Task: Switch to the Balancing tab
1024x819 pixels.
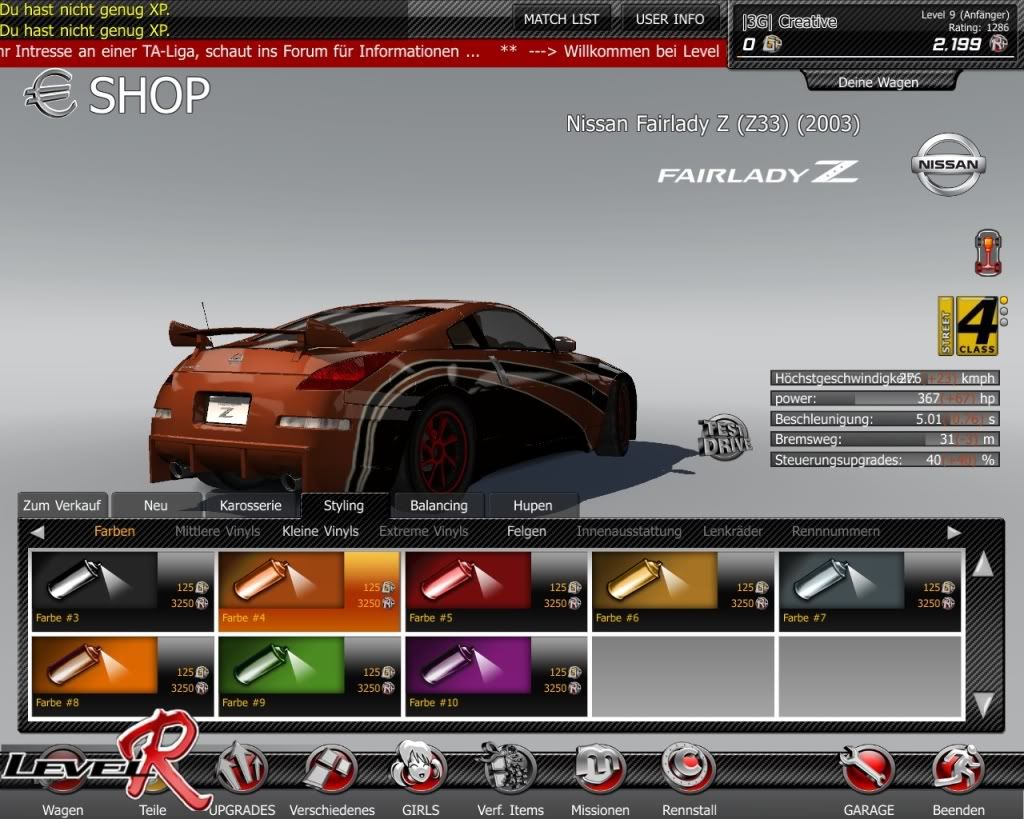Action: click(438, 505)
